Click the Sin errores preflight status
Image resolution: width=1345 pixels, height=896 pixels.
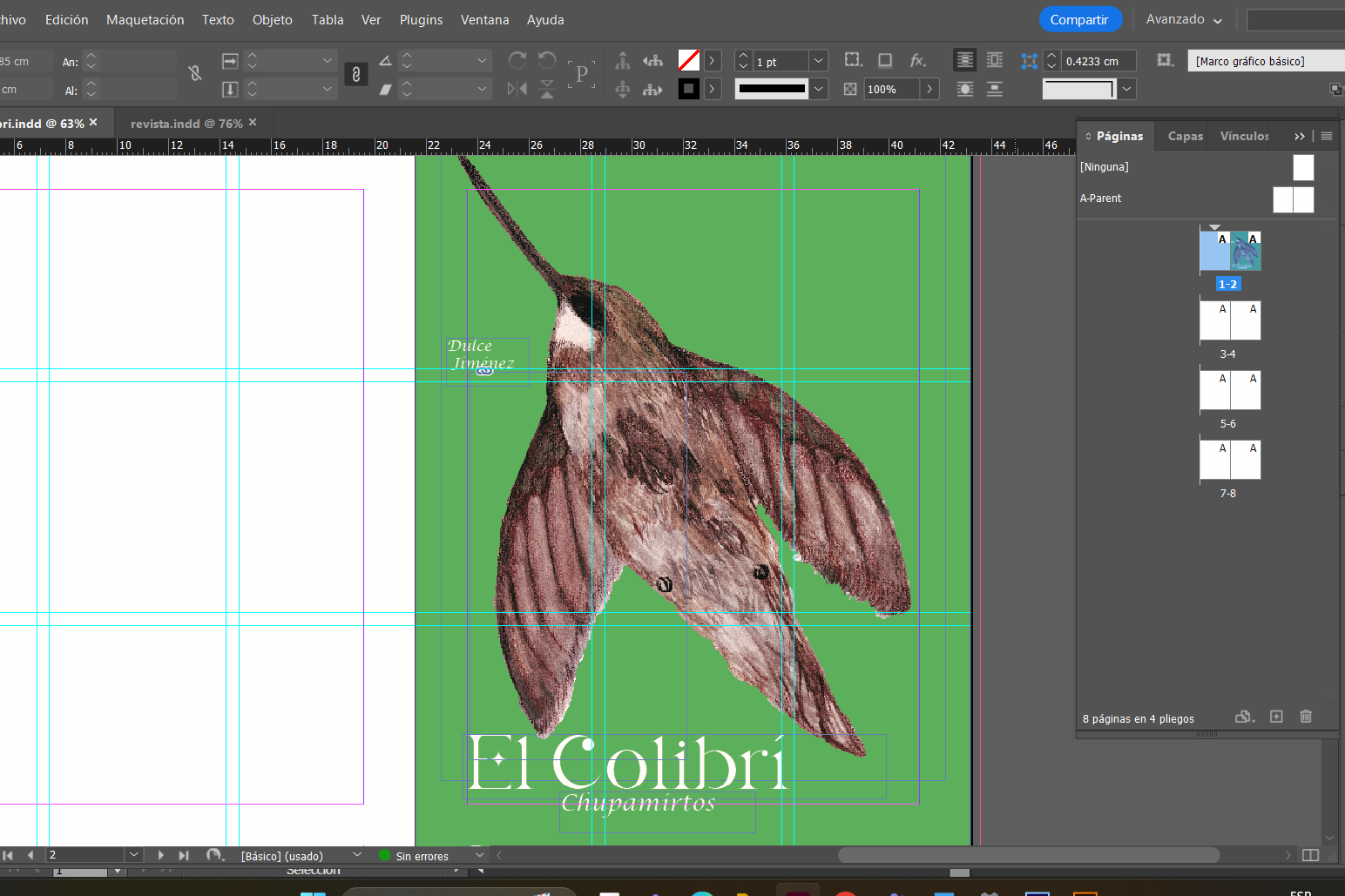pos(422,856)
